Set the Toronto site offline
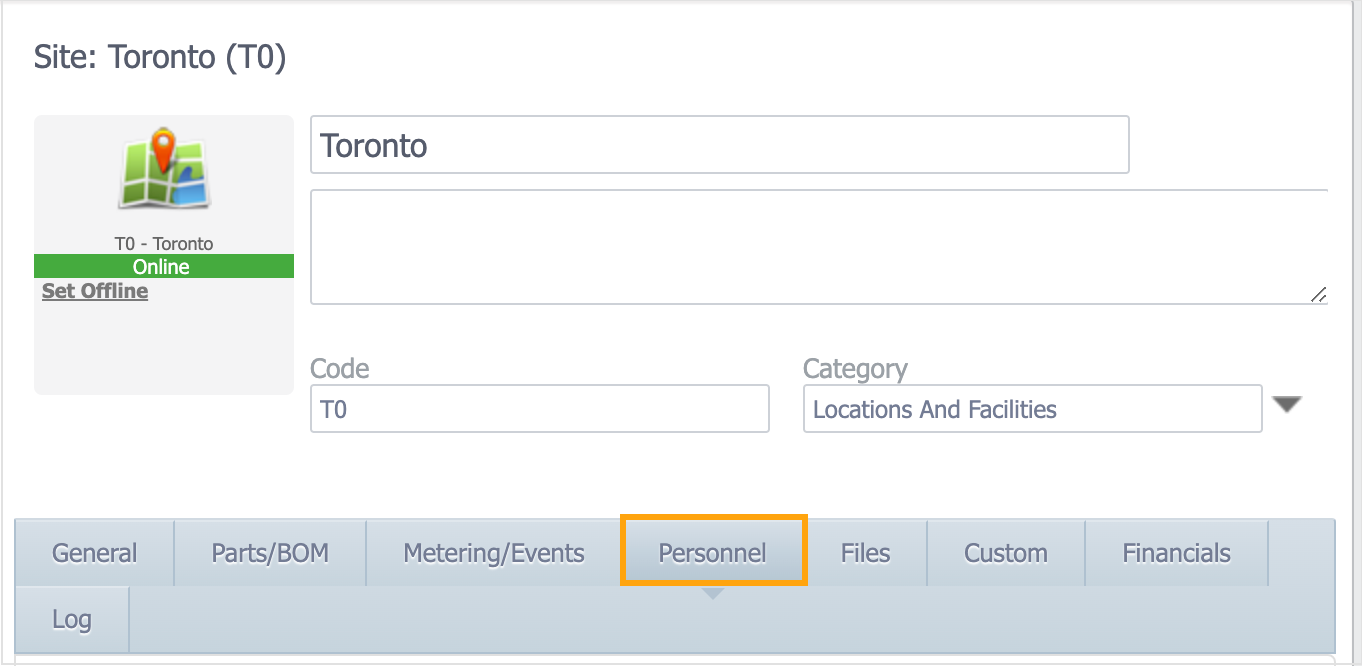 (93, 290)
